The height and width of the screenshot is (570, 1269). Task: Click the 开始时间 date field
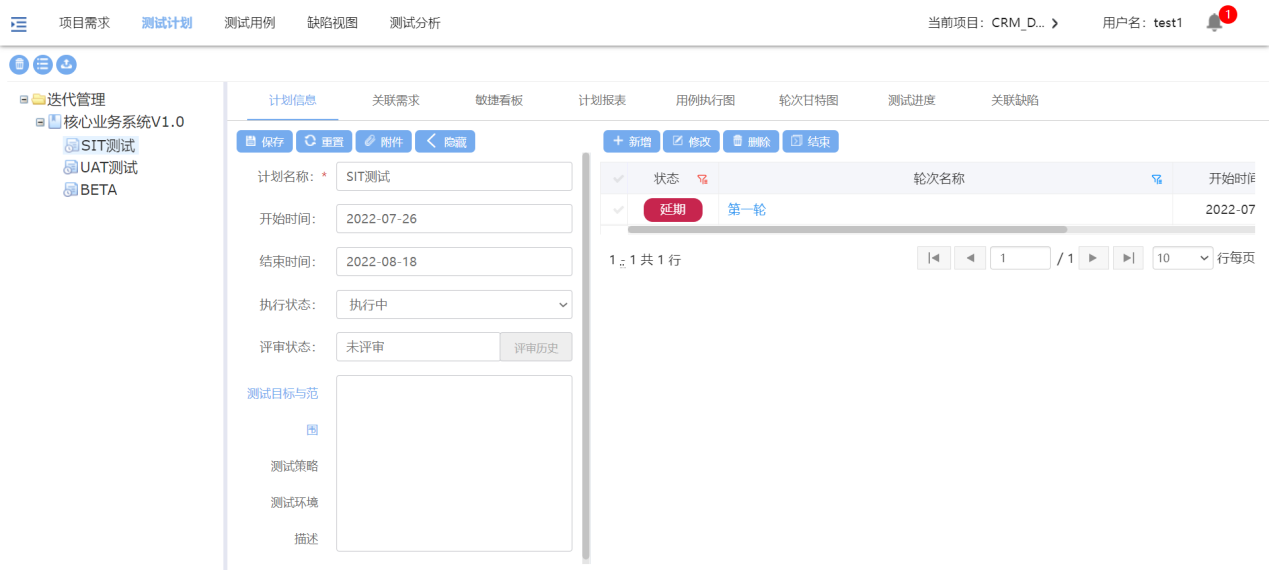454,218
